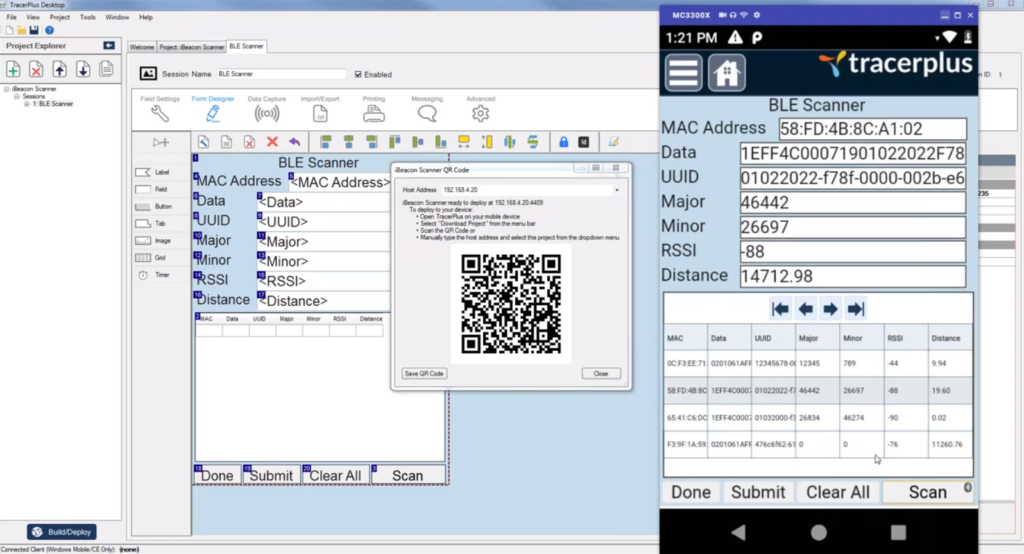Screen dimensions: 1024x554
Task: Click the purple undo arrow icon
Action: pos(295,142)
